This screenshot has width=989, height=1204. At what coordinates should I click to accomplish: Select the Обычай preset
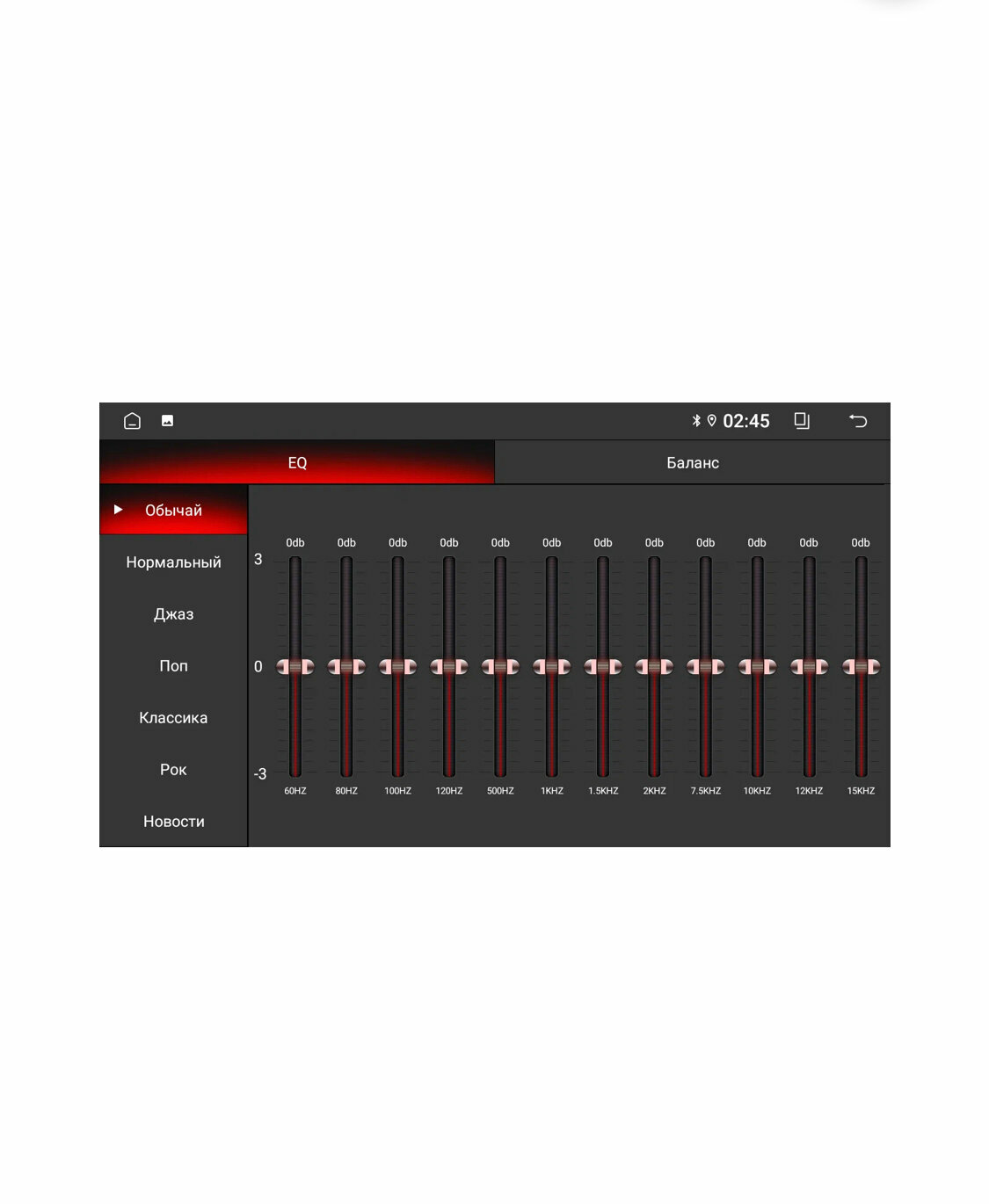(174, 510)
